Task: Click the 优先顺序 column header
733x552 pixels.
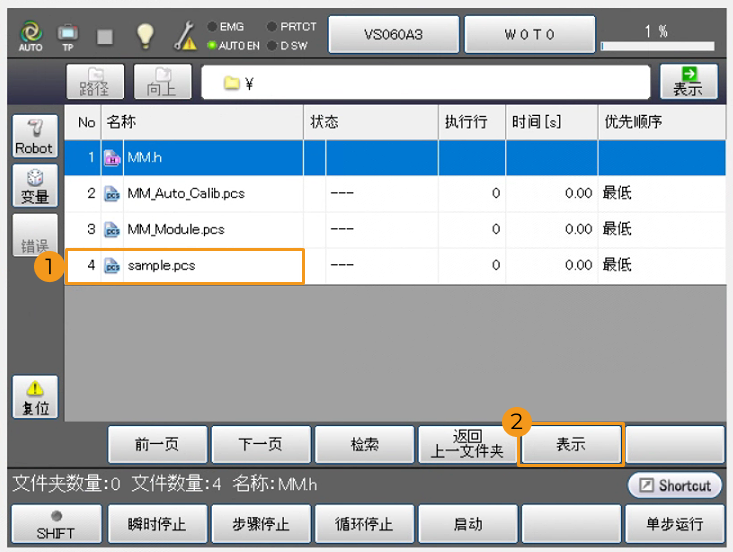Action: 662,122
